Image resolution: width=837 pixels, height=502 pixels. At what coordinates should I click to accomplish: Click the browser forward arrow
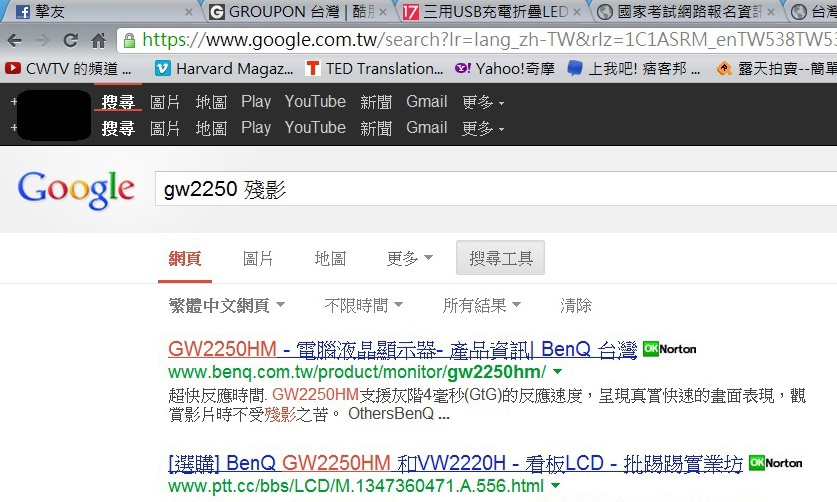click(x=42, y=40)
